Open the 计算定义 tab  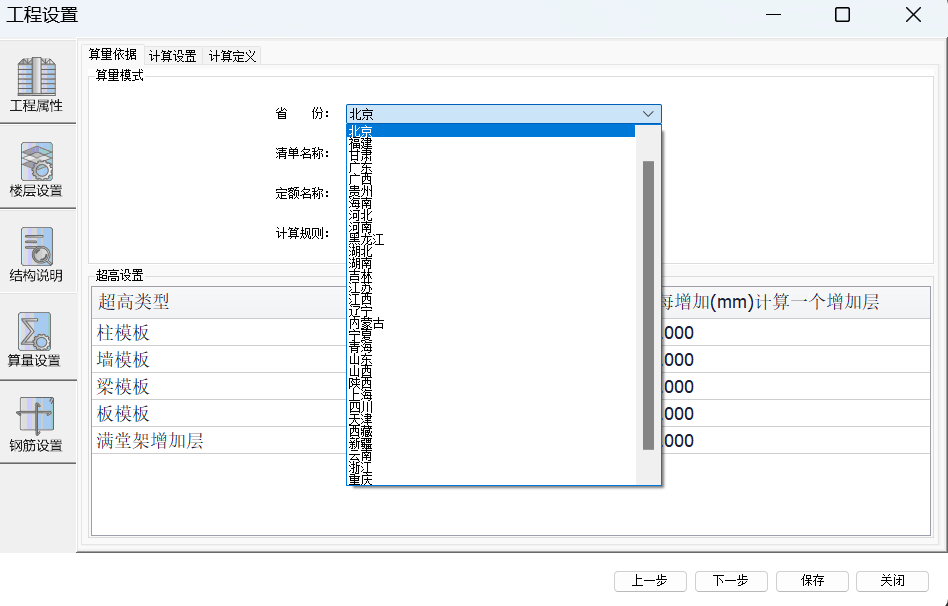233,56
